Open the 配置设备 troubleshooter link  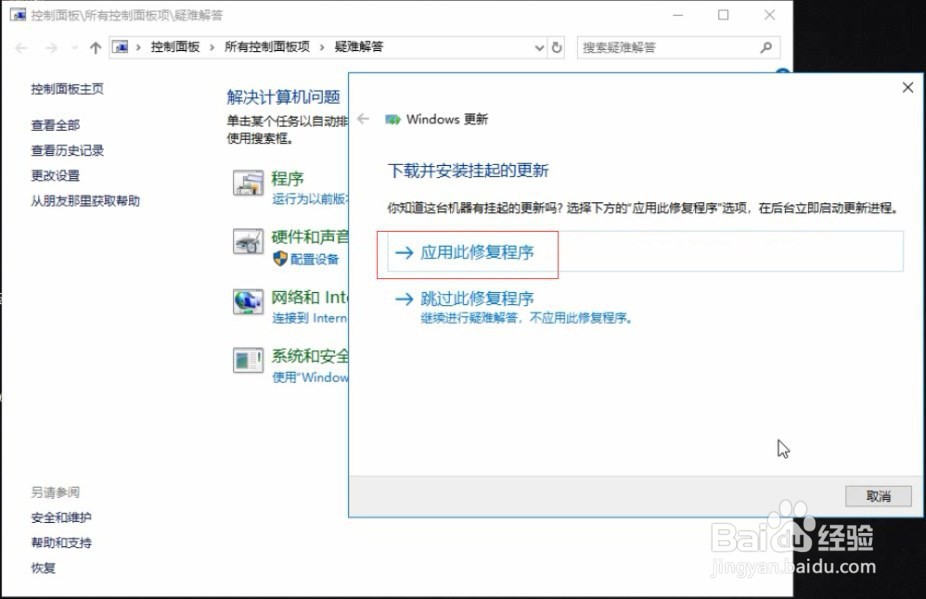click(315, 259)
